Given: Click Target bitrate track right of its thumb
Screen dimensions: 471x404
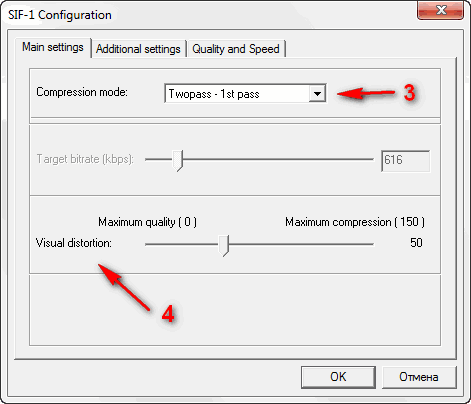Looking at the screenshot, I should coord(278,159).
